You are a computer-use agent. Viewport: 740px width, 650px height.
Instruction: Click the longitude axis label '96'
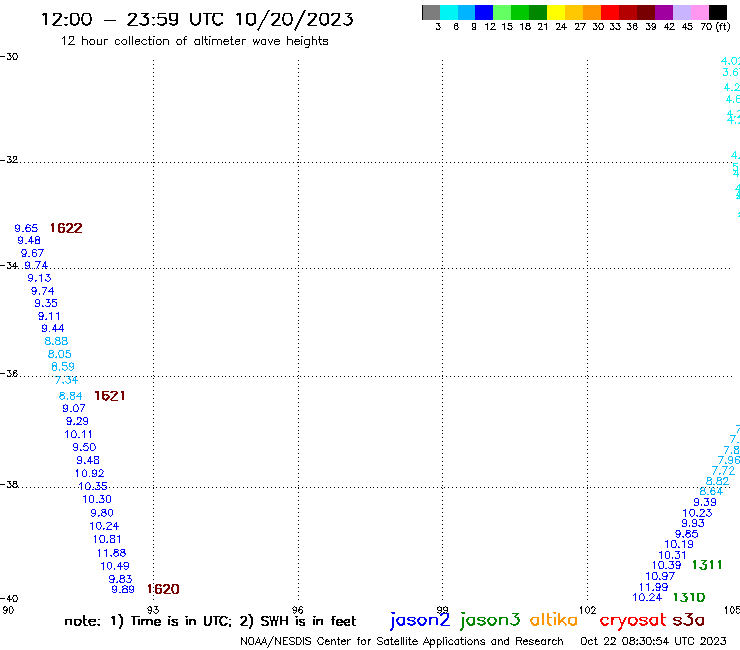click(x=297, y=610)
